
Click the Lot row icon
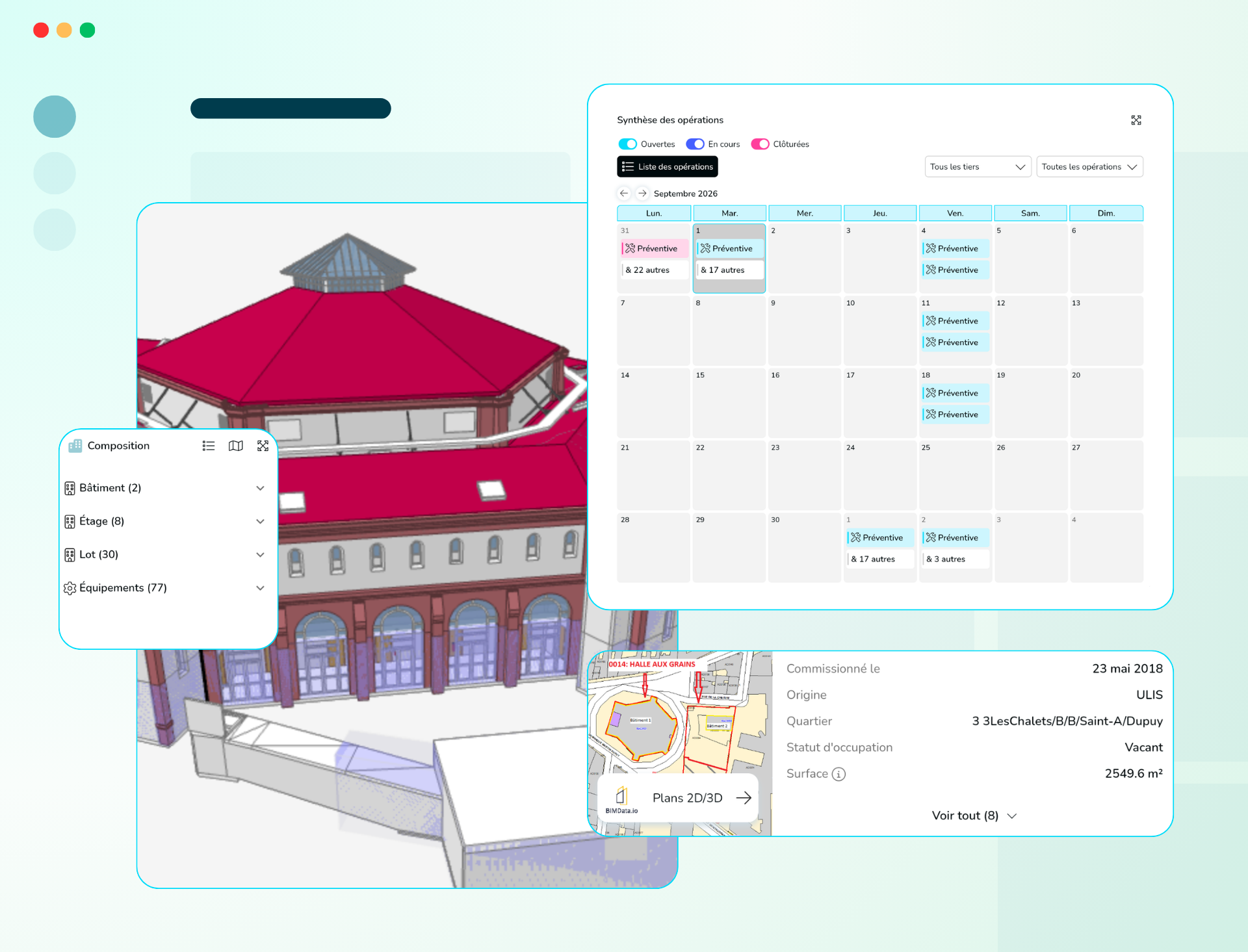(70, 554)
